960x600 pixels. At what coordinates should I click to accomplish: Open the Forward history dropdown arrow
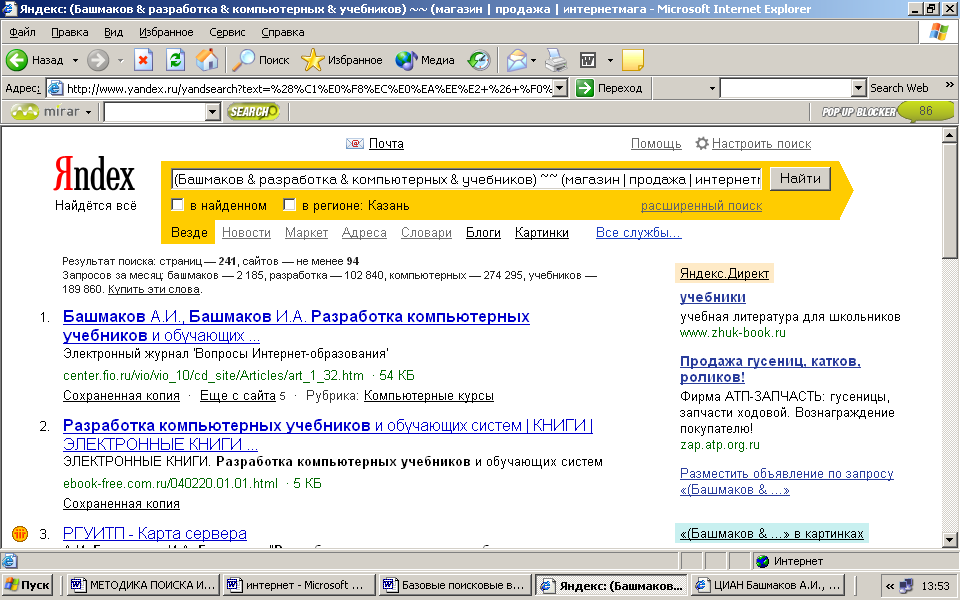(x=121, y=61)
